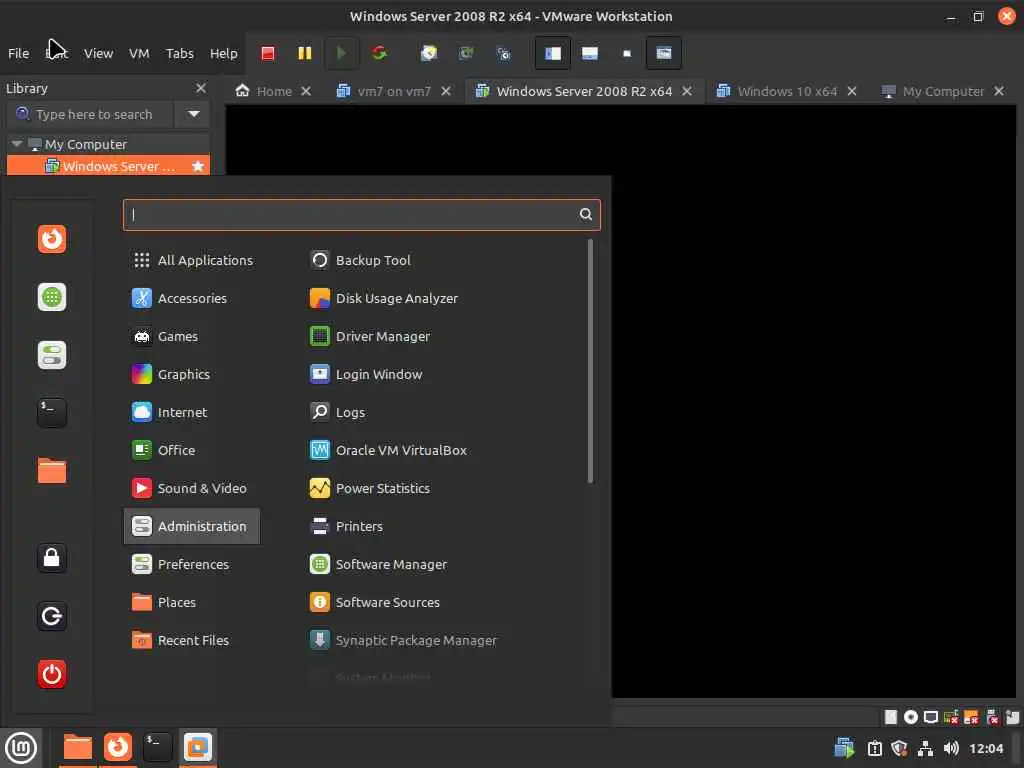Click the red Power Off VM toolbar button
The image size is (1024, 768).
[268, 53]
